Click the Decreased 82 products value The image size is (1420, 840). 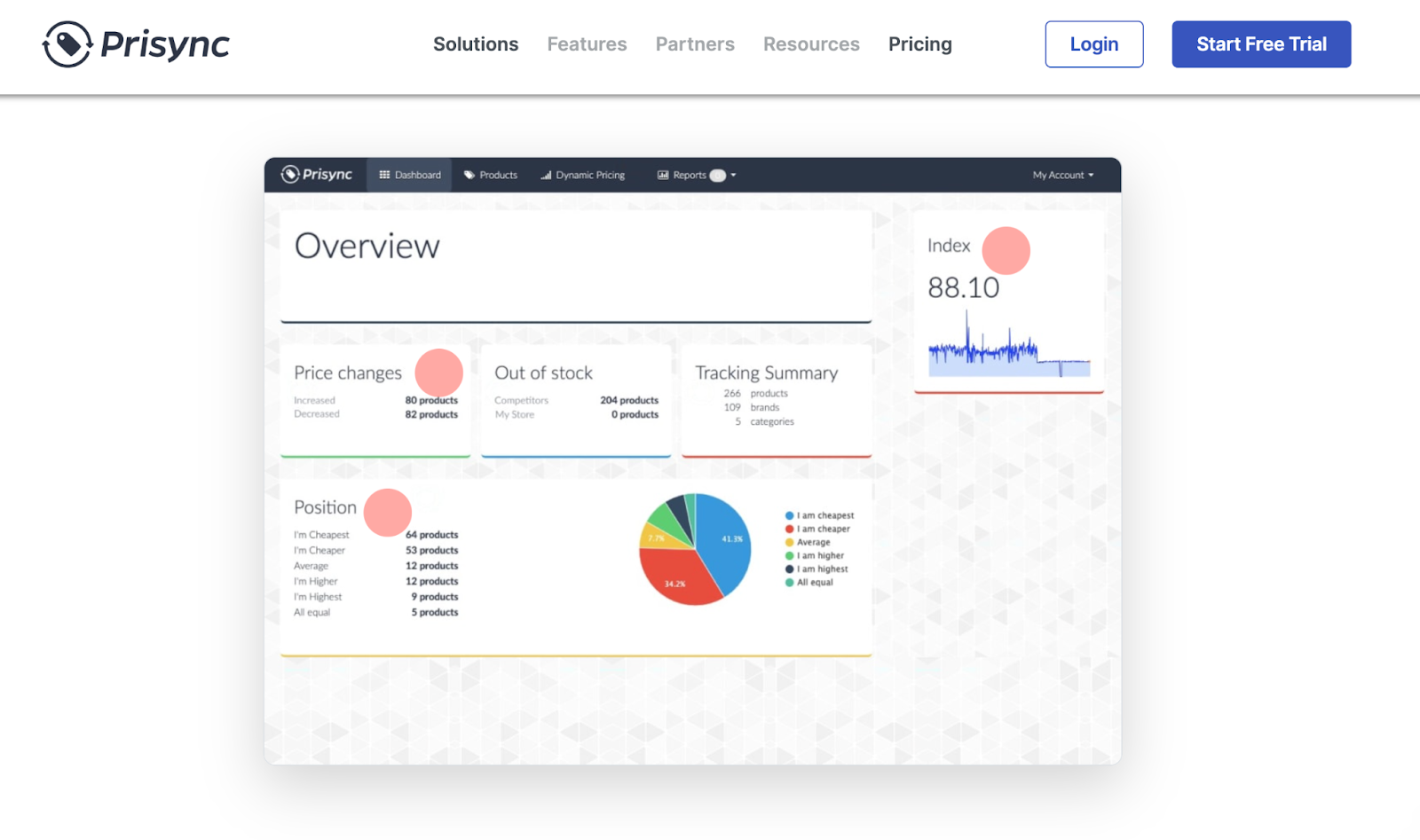click(431, 414)
